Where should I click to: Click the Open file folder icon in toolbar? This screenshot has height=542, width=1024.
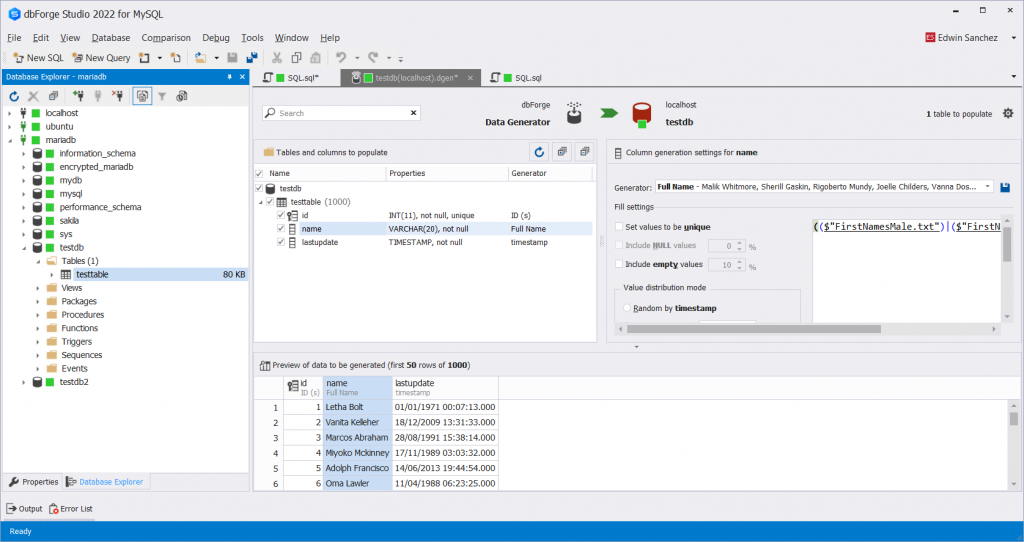(200, 57)
